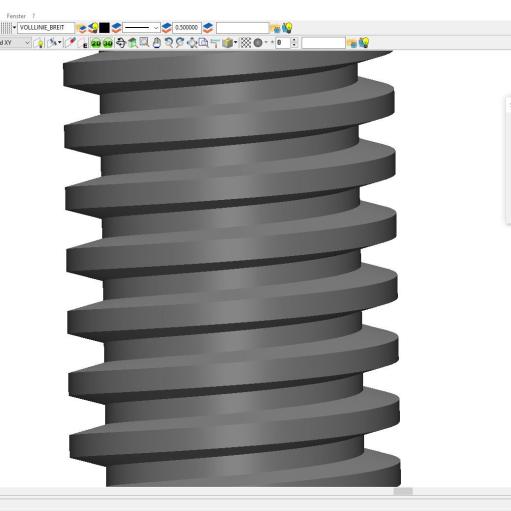Click the light bulb icon next to the XY dropdown
Image resolution: width=511 pixels, height=511 pixels.
[x=39, y=43]
